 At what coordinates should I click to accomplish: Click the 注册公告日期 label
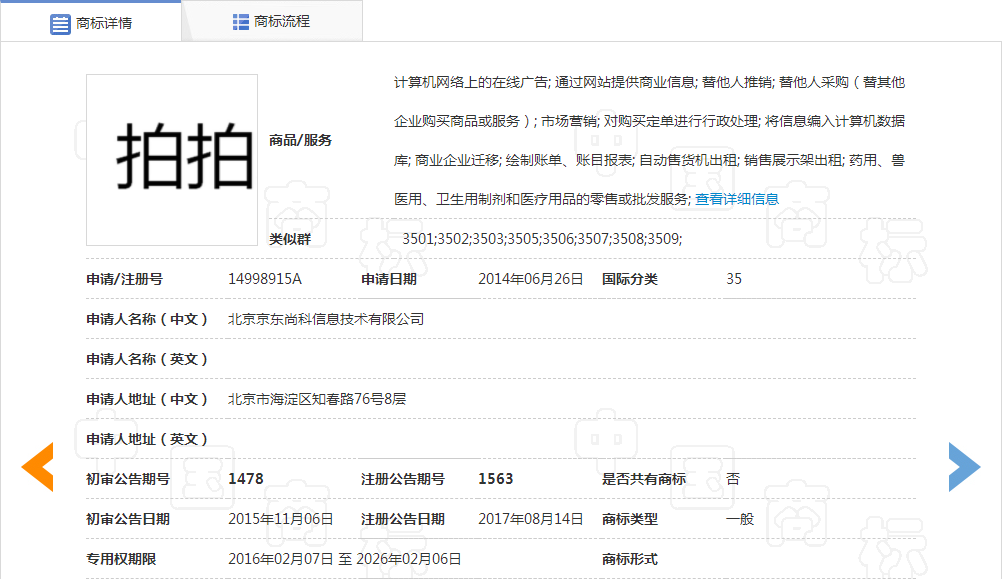[x=403, y=519]
